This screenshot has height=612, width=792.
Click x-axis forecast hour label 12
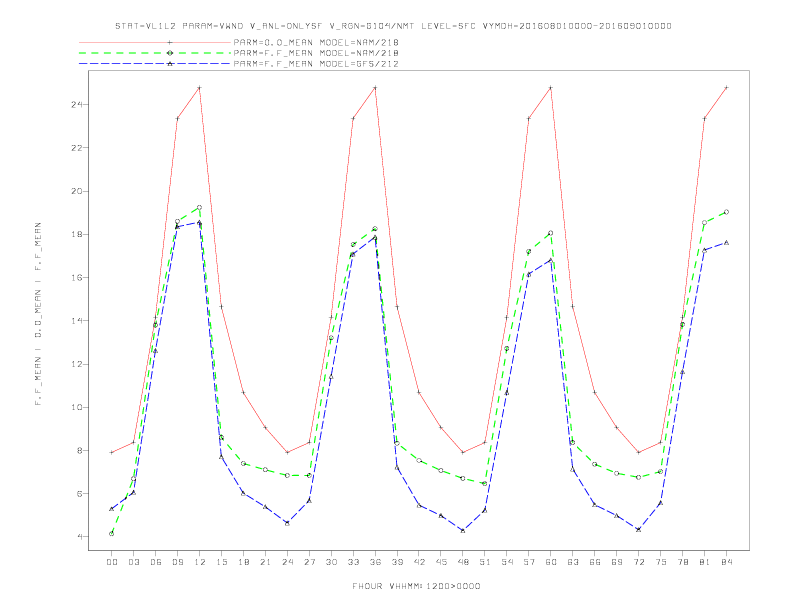(x=200, y=562)
